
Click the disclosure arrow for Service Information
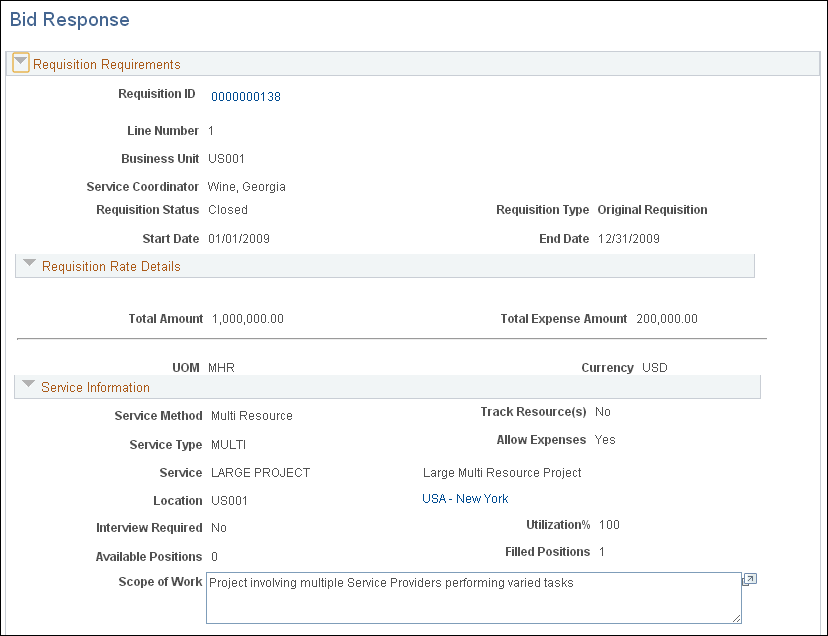[28, 383]
